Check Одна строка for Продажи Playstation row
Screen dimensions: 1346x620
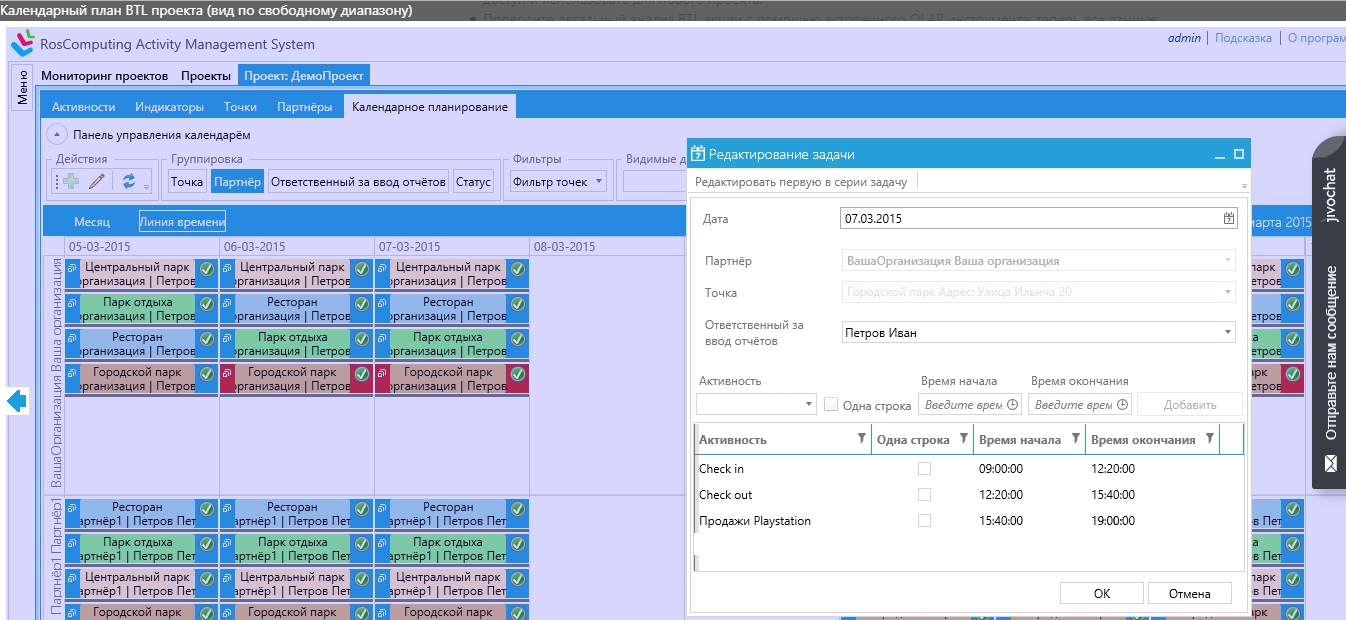925,519
